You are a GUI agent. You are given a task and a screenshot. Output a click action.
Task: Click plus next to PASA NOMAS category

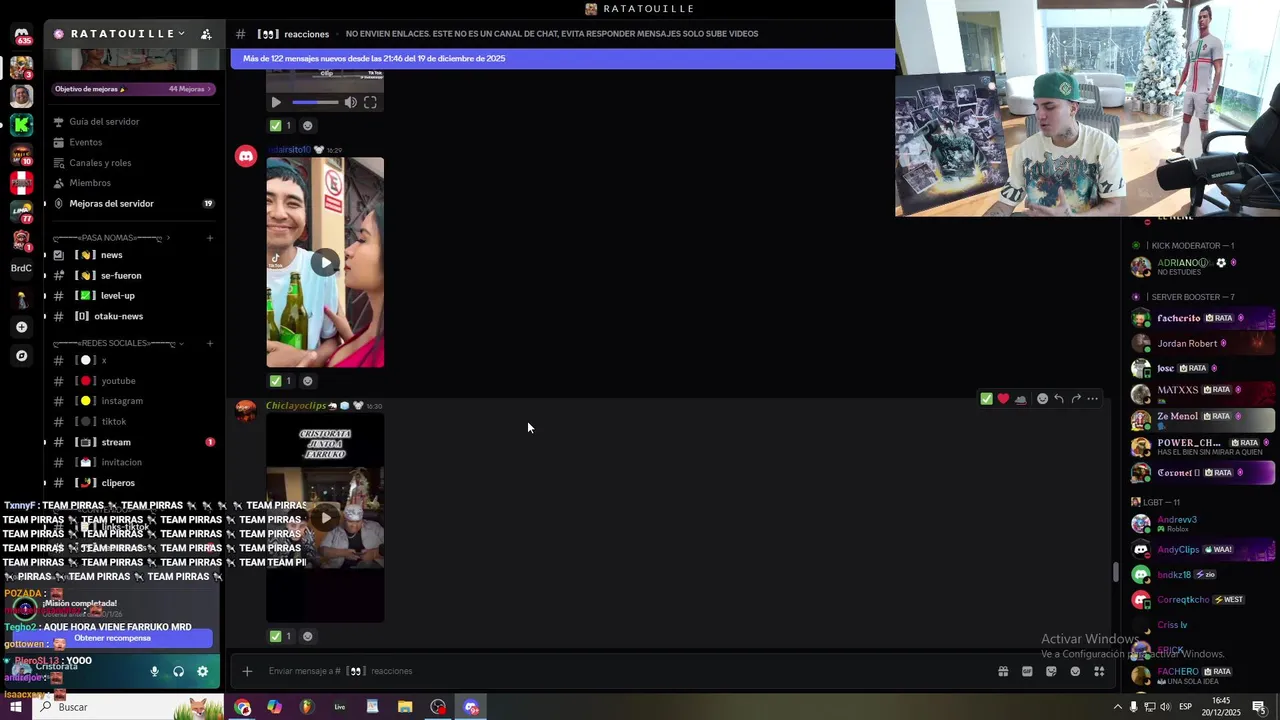(210, 238)
